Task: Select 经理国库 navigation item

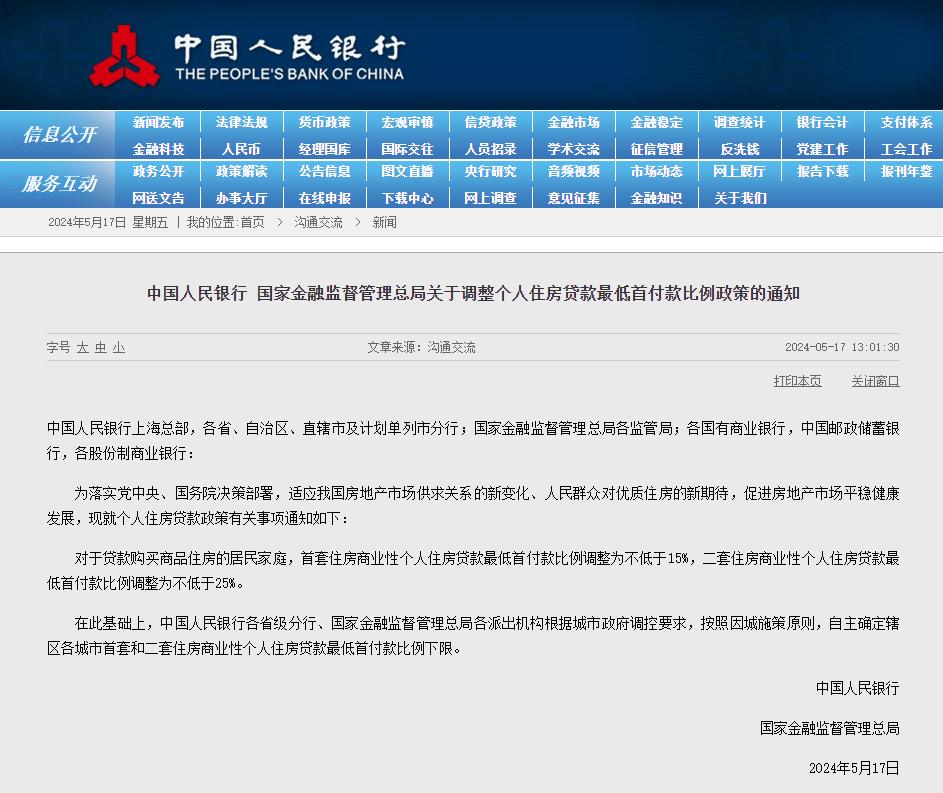Action: pyautogui.click(x=324, y=148)
